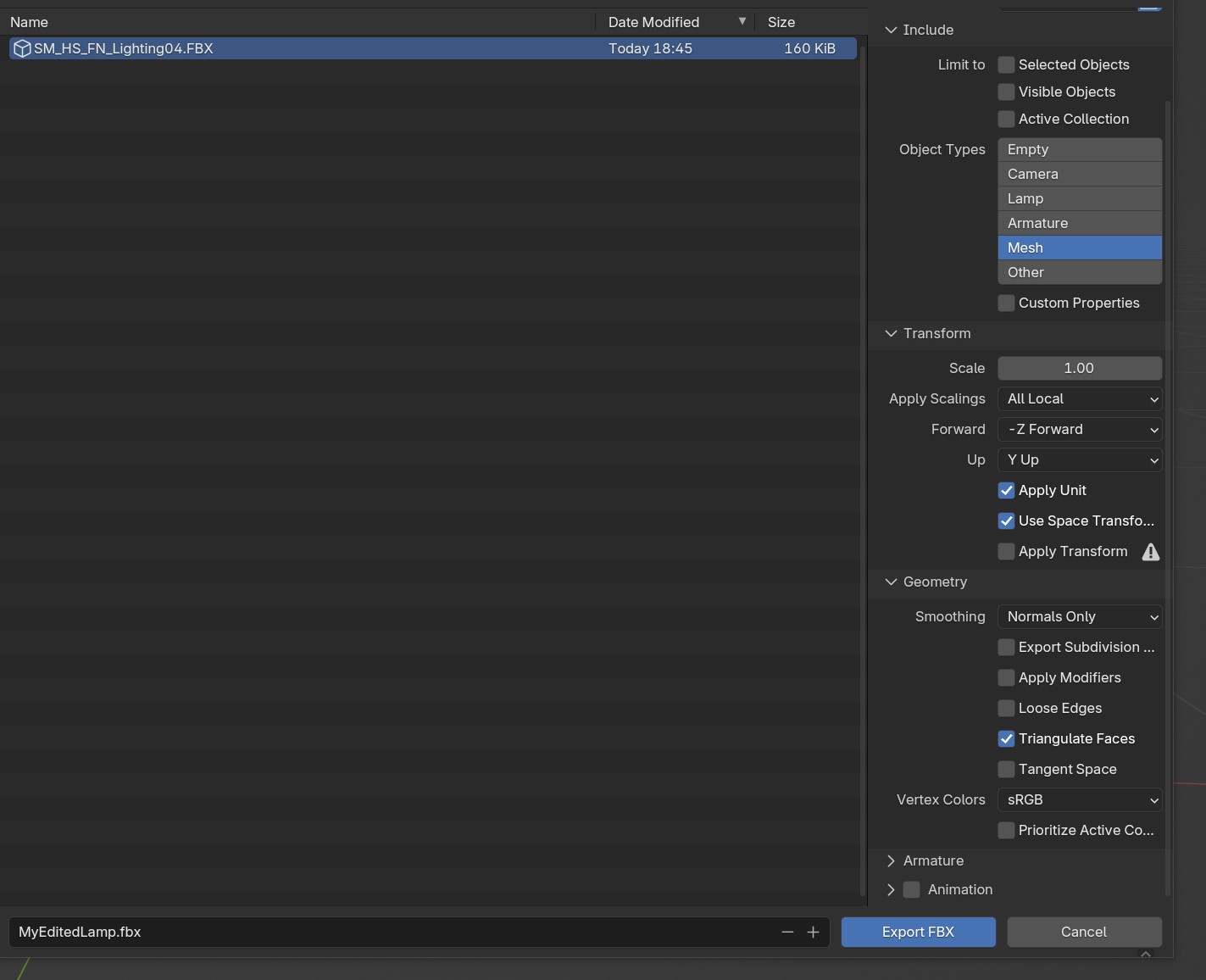1206x980 pixels.
Task: Expand the Animation section
Action: coord(891,889)
